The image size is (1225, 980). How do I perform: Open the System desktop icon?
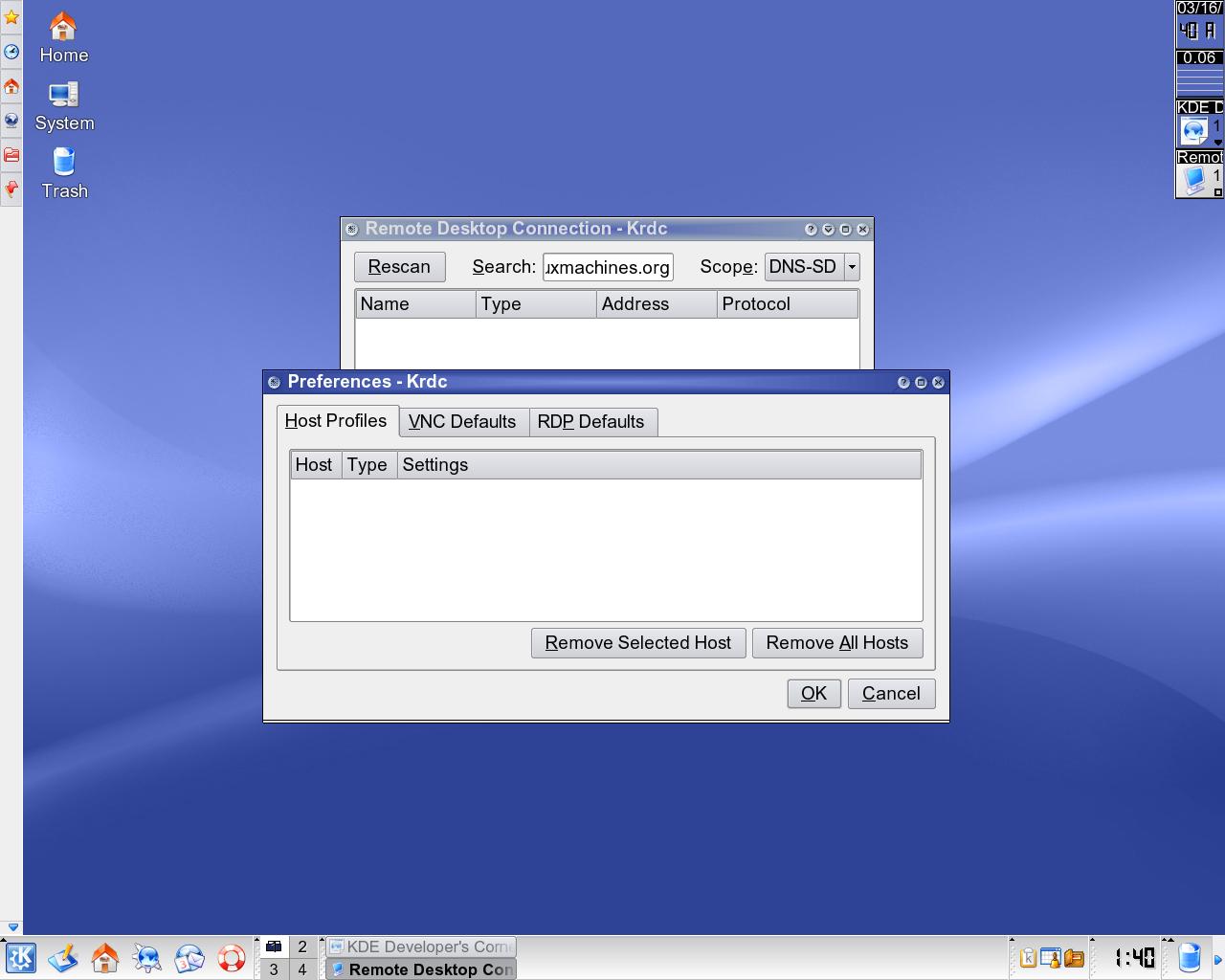pyautogui.click(x=64, y=106)
